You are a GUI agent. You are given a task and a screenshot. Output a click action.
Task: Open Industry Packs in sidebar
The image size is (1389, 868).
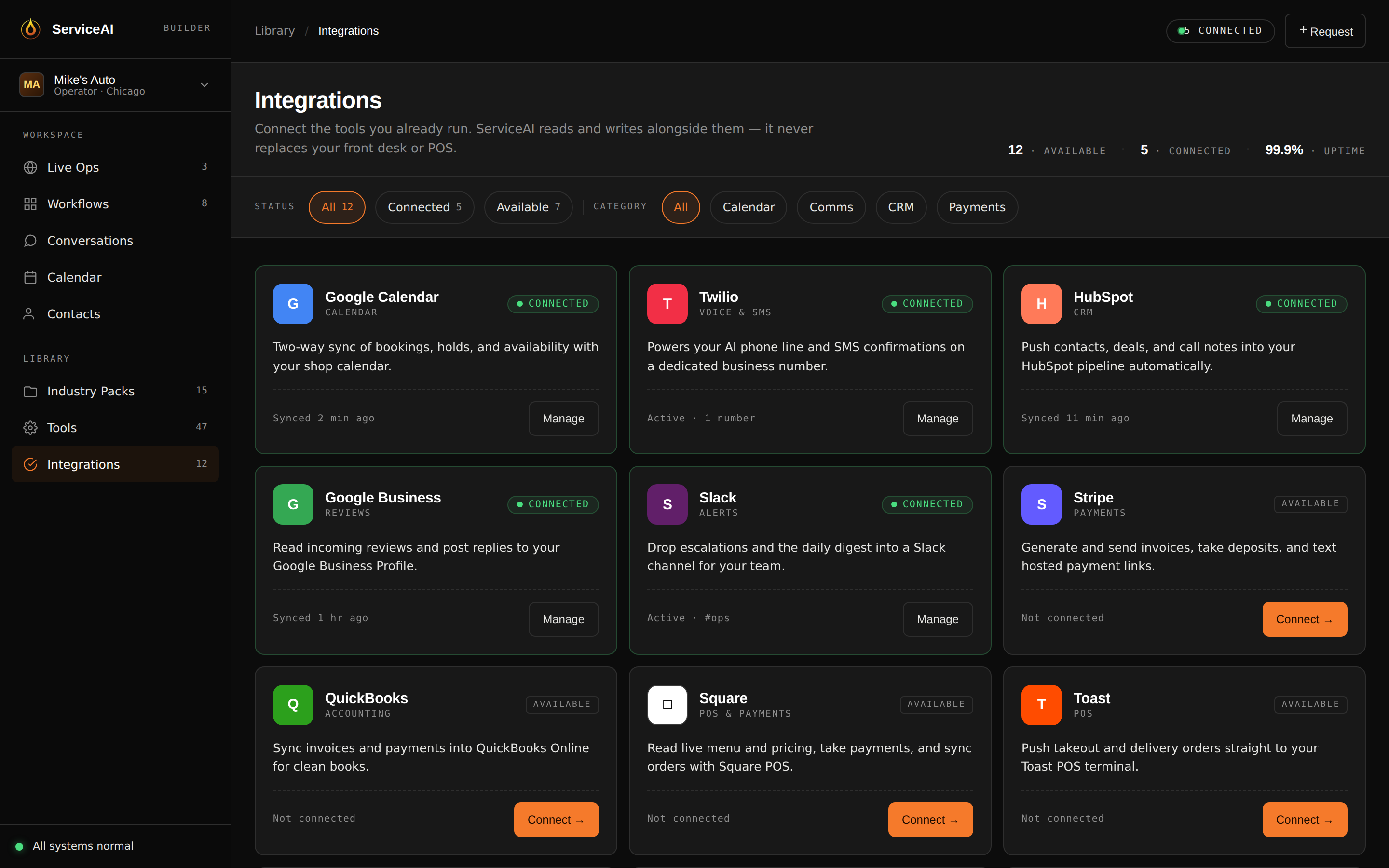click(x=115, y=391)
